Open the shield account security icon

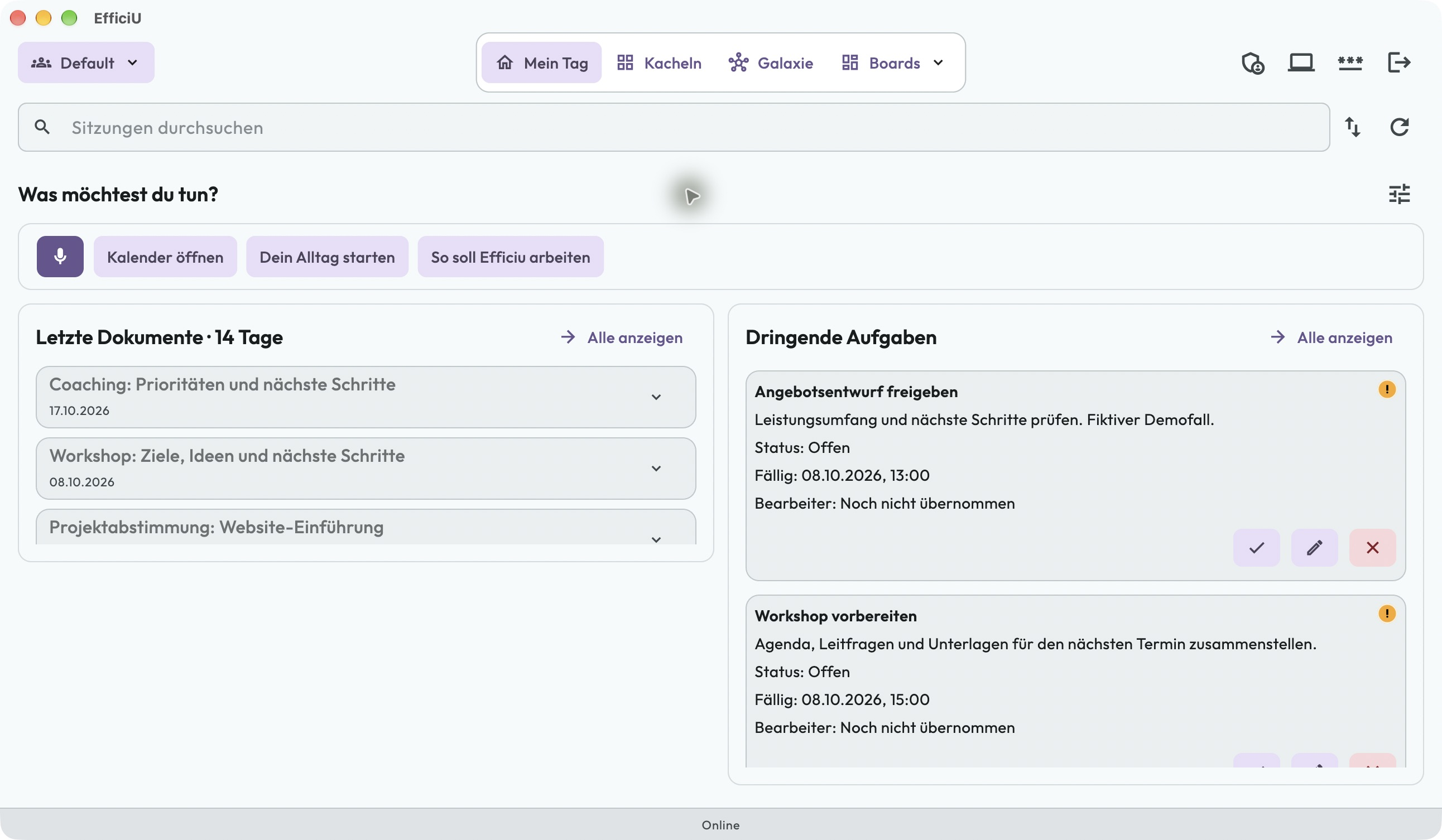pyautogui.click(x=1252, y=63)
